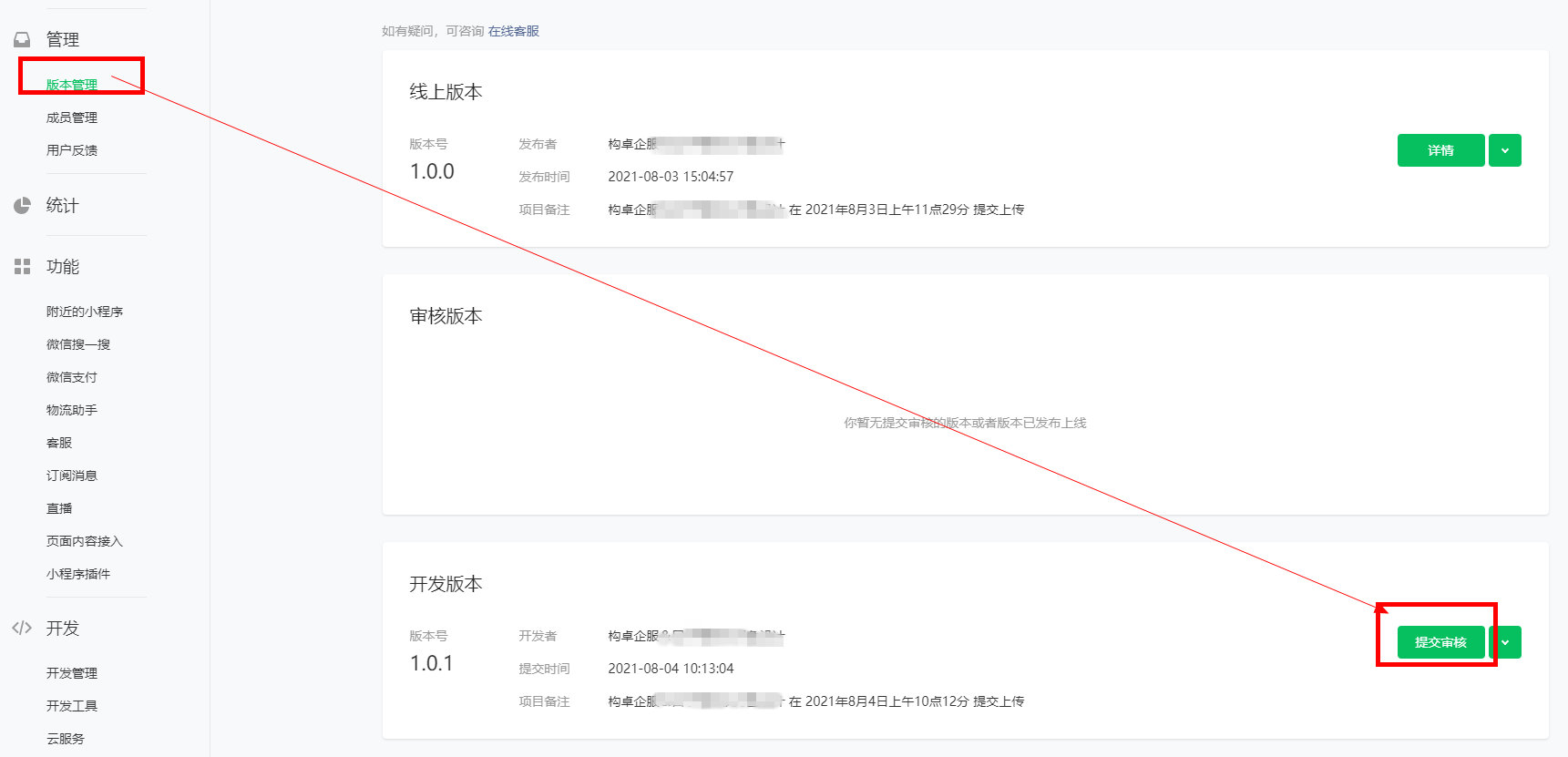Open the 在线客服 link
The image size is (1568, 757).
[x=514, y=31]
